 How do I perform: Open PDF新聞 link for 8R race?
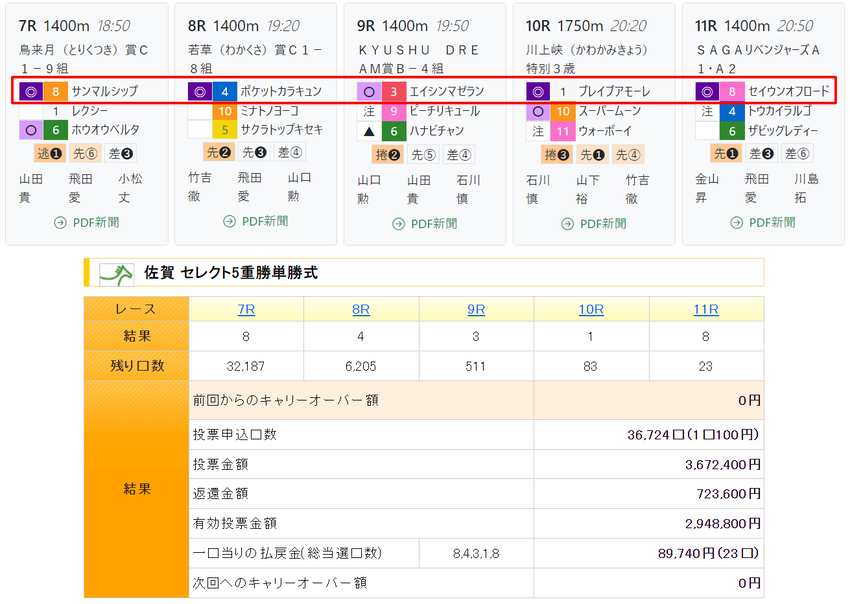256,221
